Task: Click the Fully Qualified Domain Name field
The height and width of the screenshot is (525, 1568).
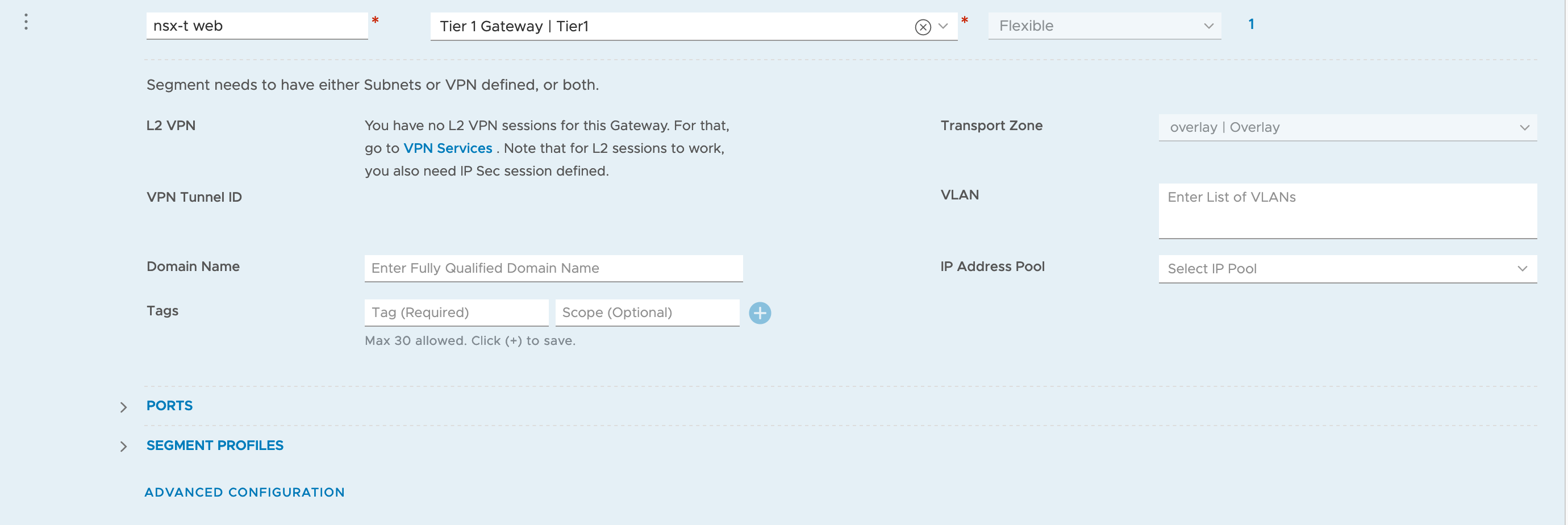Action: [553, 269]
